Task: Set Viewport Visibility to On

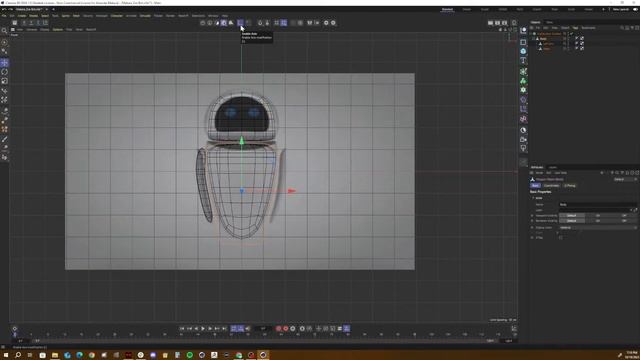Action: coord(598,216)
